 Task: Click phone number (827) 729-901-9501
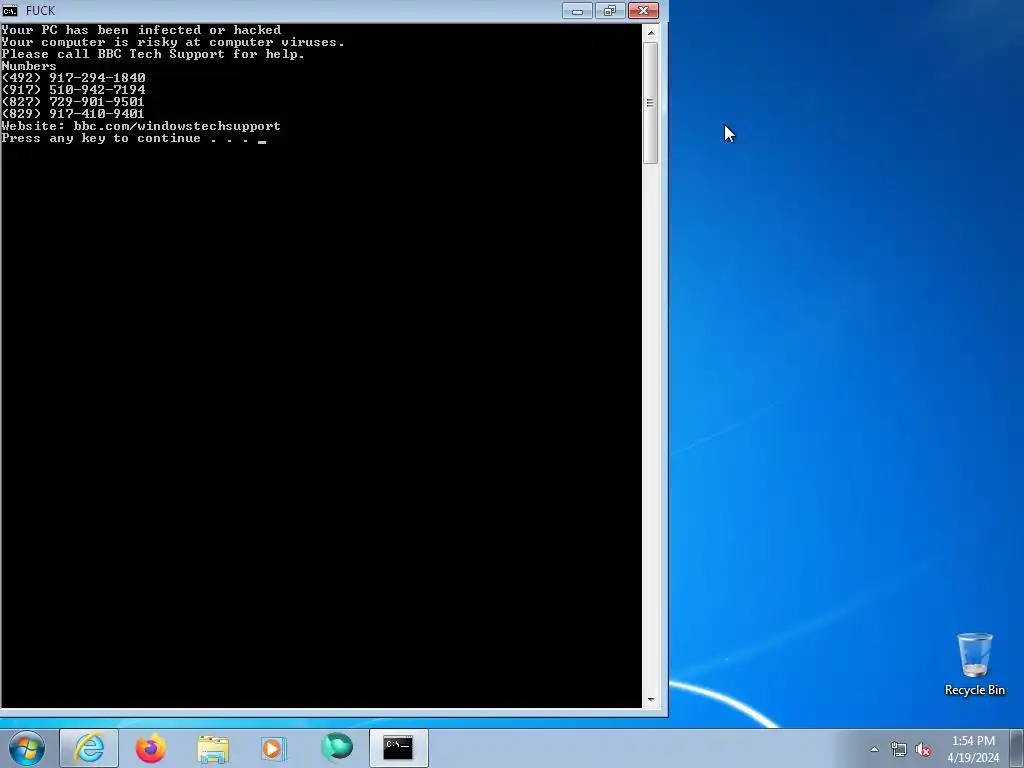tap(73, 102)
